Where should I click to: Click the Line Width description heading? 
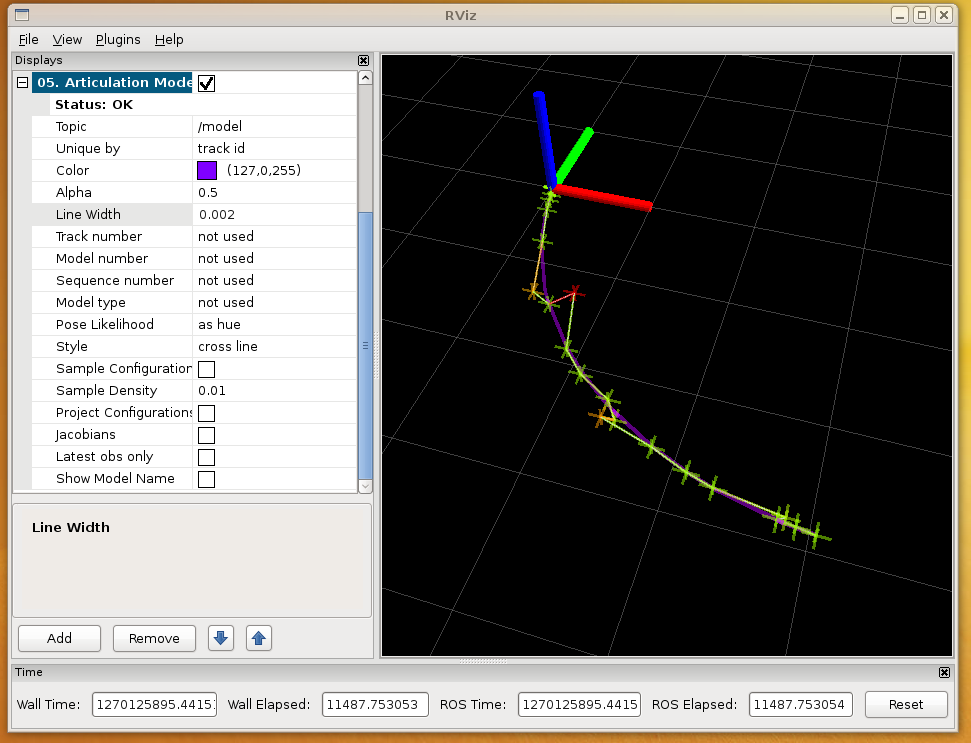click(71, 528)
